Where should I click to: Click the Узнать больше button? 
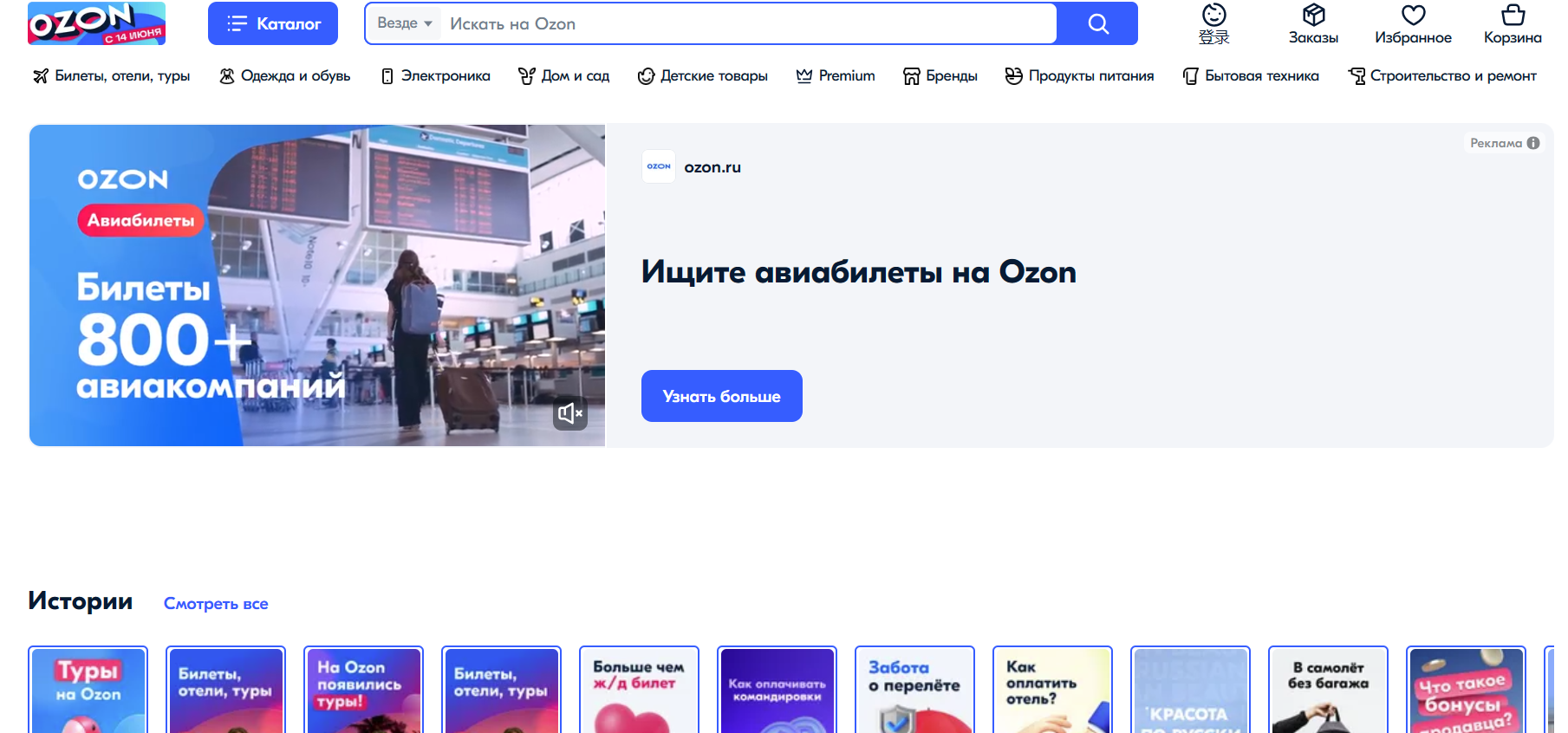(722, 396)
